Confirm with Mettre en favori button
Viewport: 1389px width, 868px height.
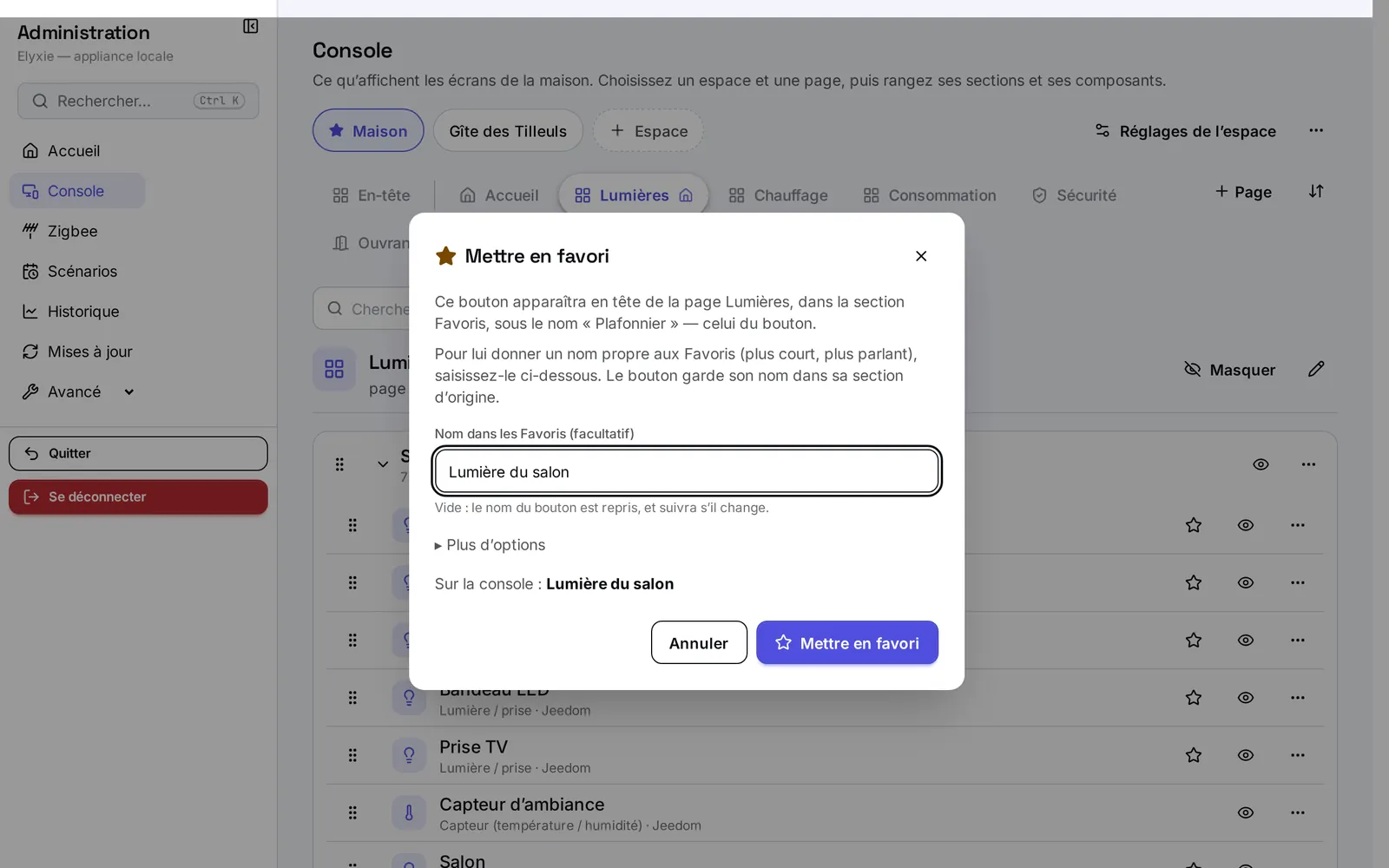[x=847, y=643]
